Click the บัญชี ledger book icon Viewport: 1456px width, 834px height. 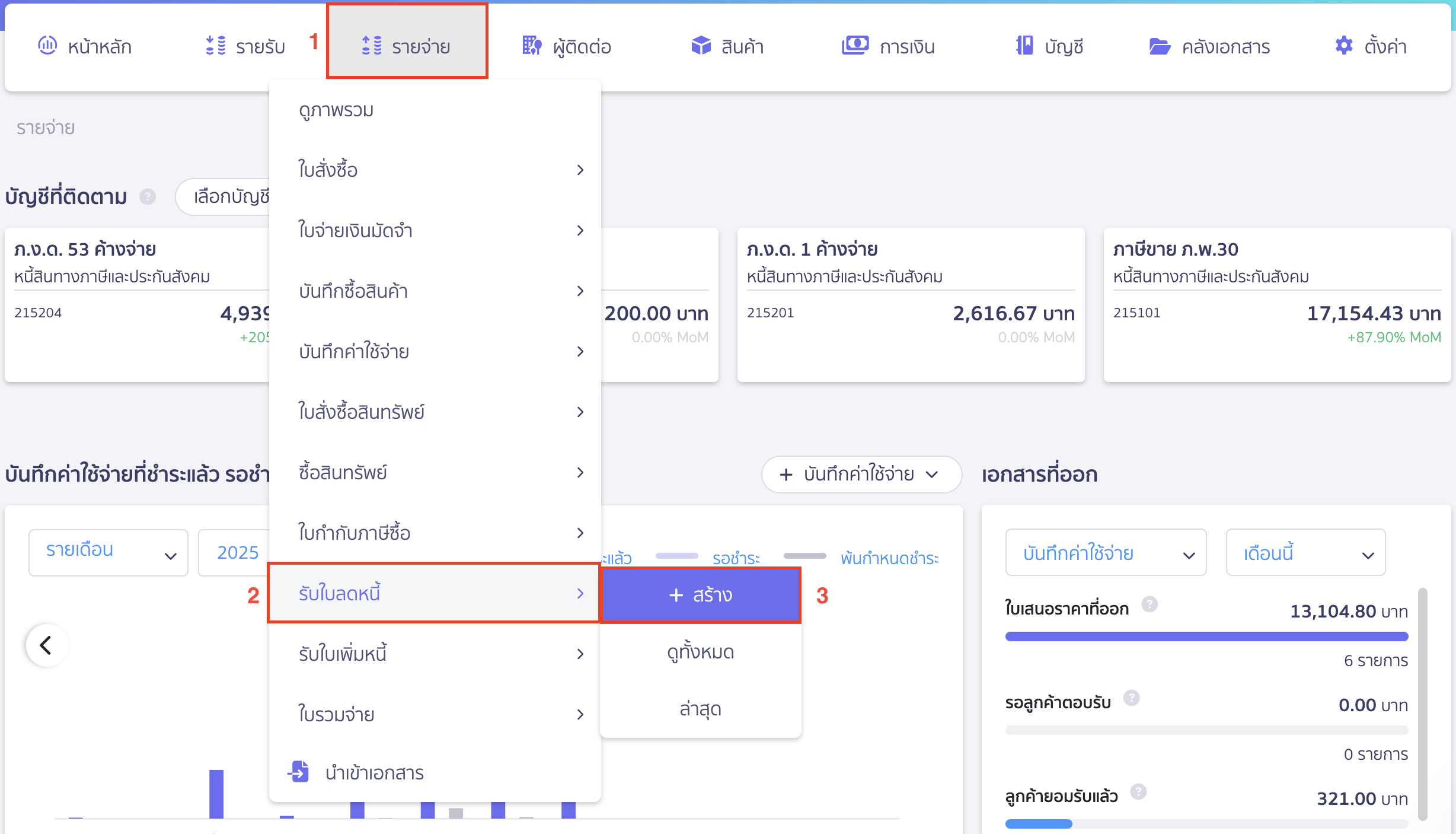click(1024, 45)
